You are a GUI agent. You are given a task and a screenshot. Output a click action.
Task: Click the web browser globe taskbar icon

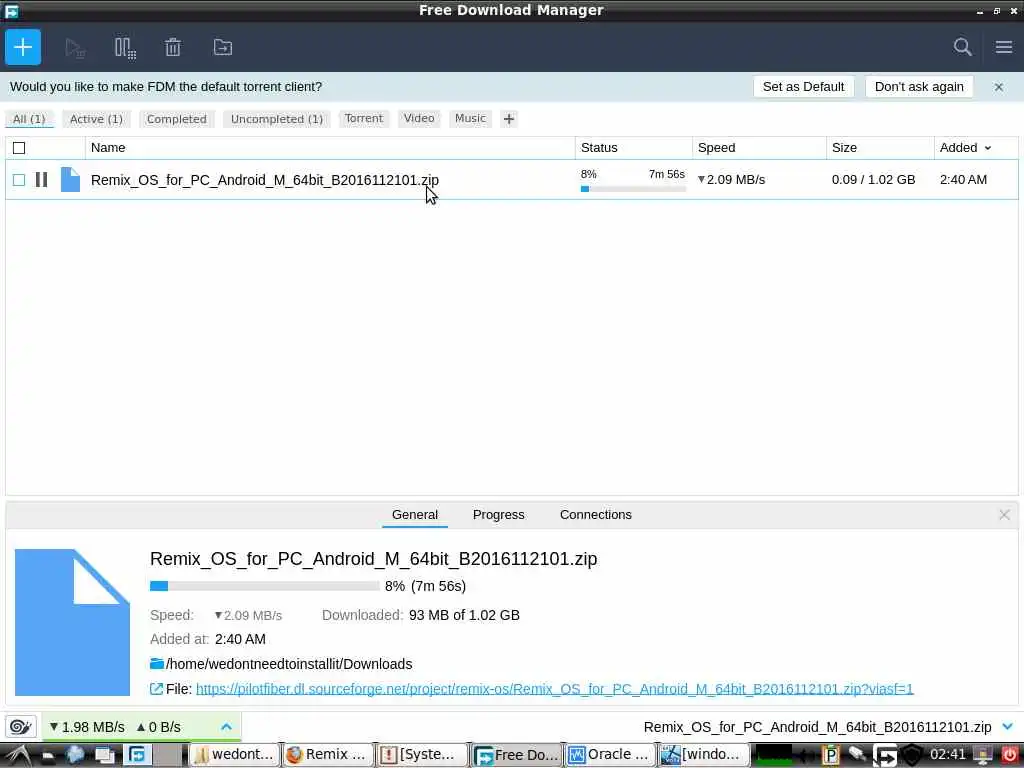pos(75,755)
